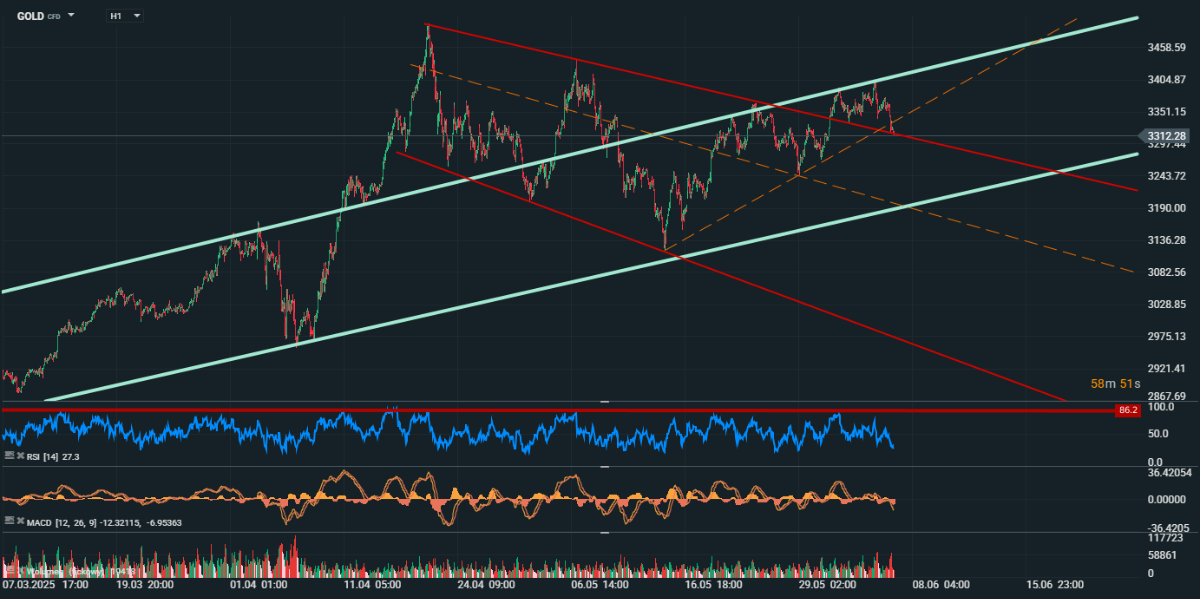
Task: Open RSI indicator settings icon
Action: tap(9, 455)
